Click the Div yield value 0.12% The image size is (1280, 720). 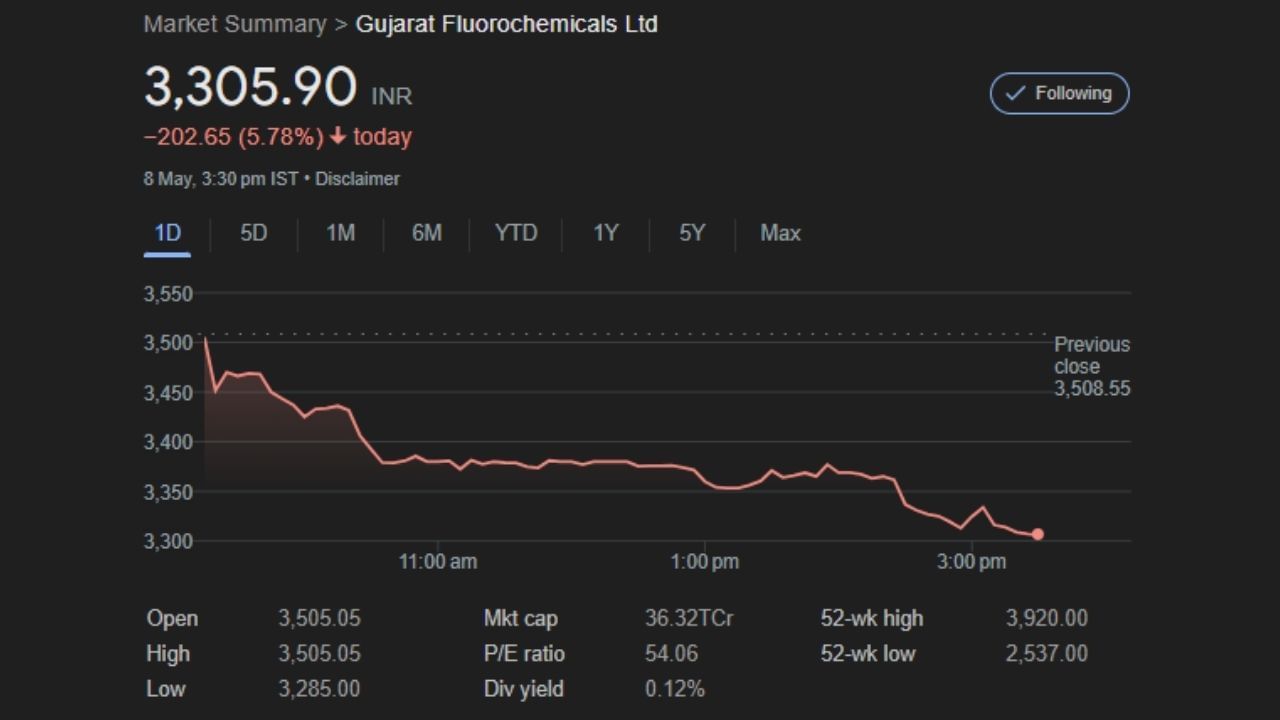pos(675,688)
